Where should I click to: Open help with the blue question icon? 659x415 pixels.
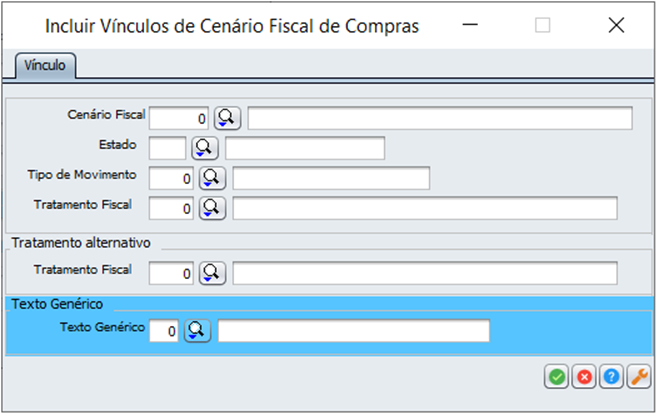pyautogui.click(x=610, y=377)
